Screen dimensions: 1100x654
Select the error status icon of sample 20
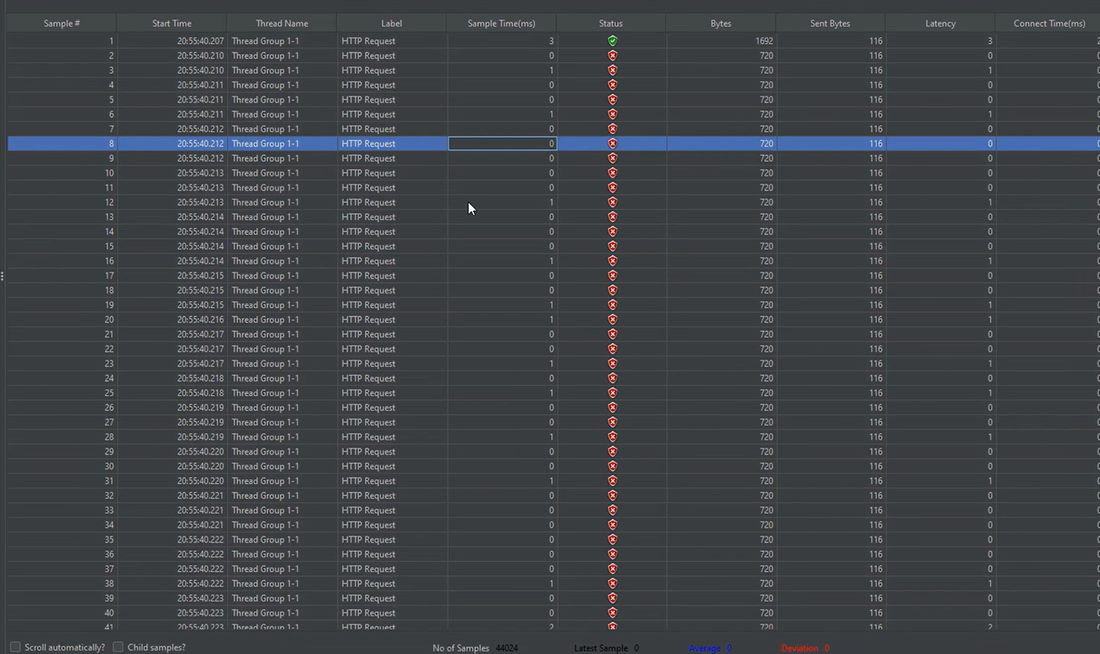[612, 319]
